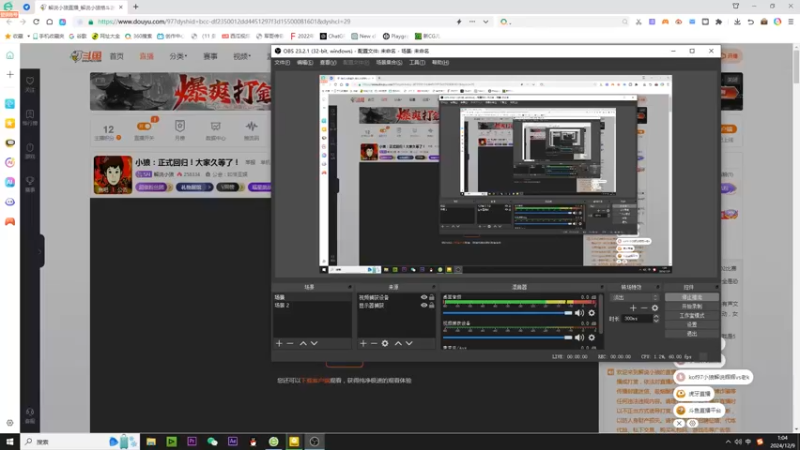Click browser home icon
Viewport: 800px width, 450px height.
[49, 22]
